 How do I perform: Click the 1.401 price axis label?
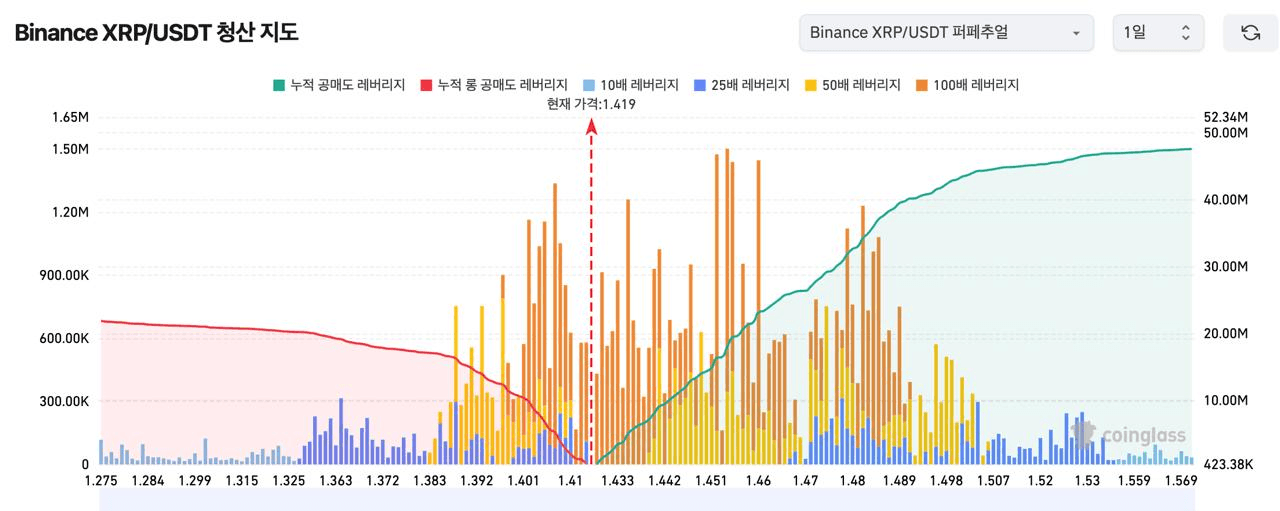523,481
